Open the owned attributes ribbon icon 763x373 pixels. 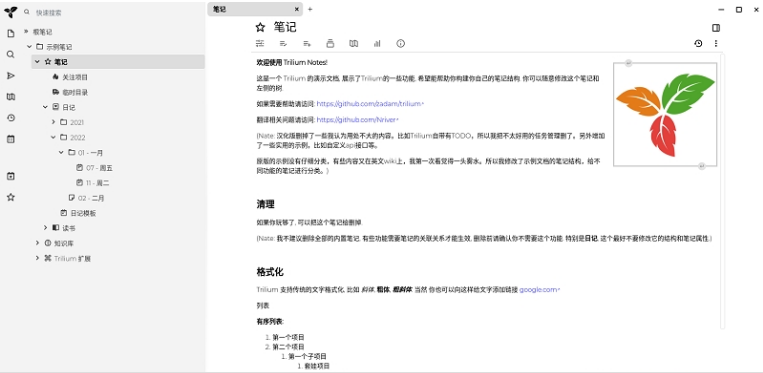[283, 43]
